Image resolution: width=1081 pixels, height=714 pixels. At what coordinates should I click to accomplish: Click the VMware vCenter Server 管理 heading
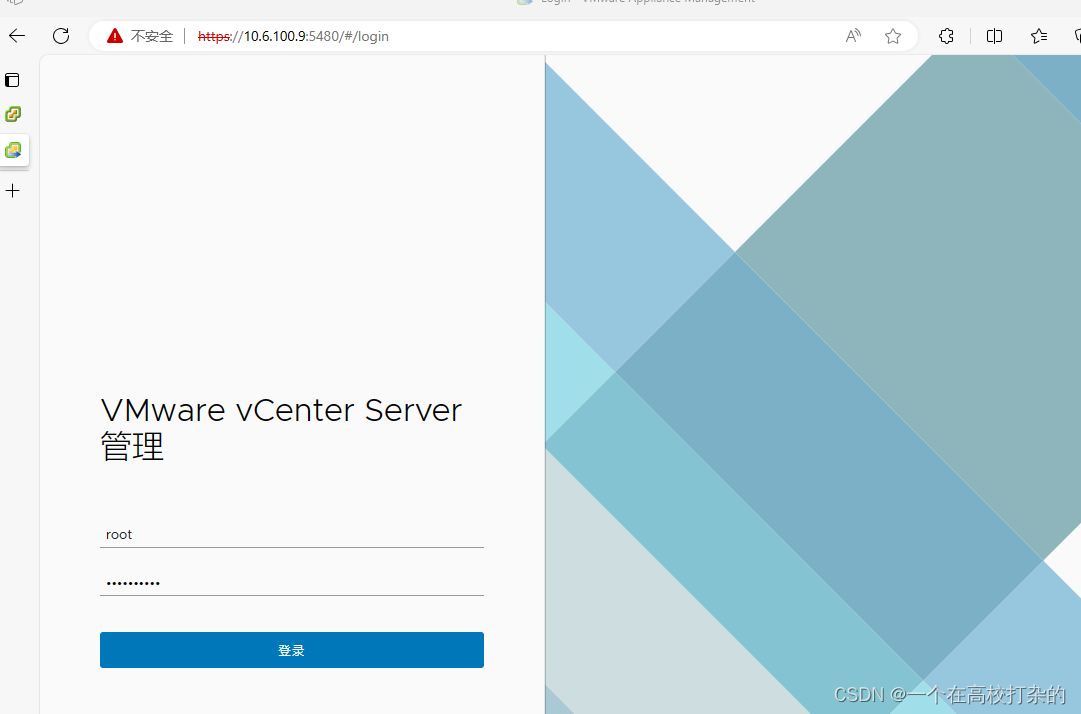tap(281, 428)
